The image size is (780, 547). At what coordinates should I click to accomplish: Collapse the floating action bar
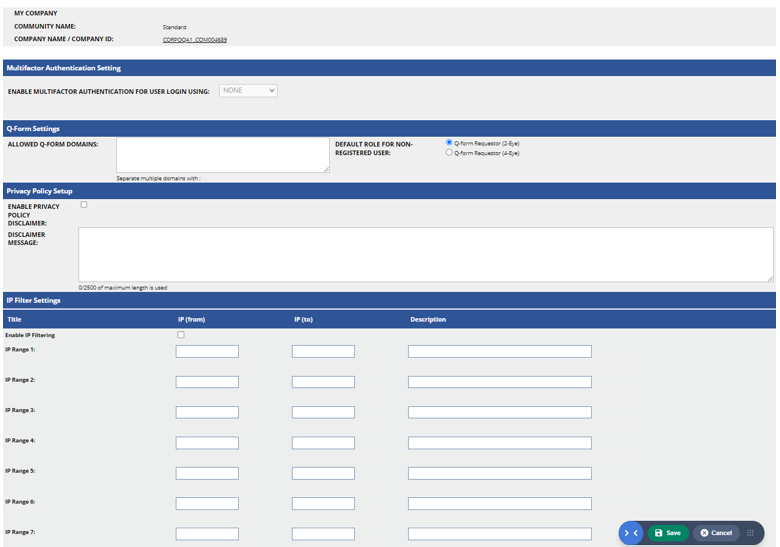pos(630,533)
